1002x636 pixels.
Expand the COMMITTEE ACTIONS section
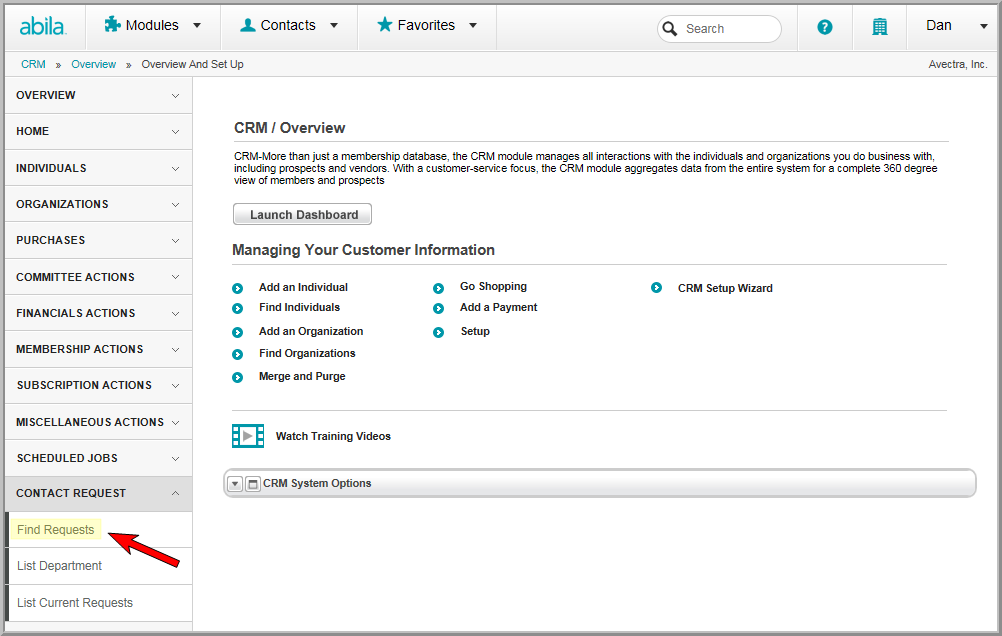tap(98, 277)
